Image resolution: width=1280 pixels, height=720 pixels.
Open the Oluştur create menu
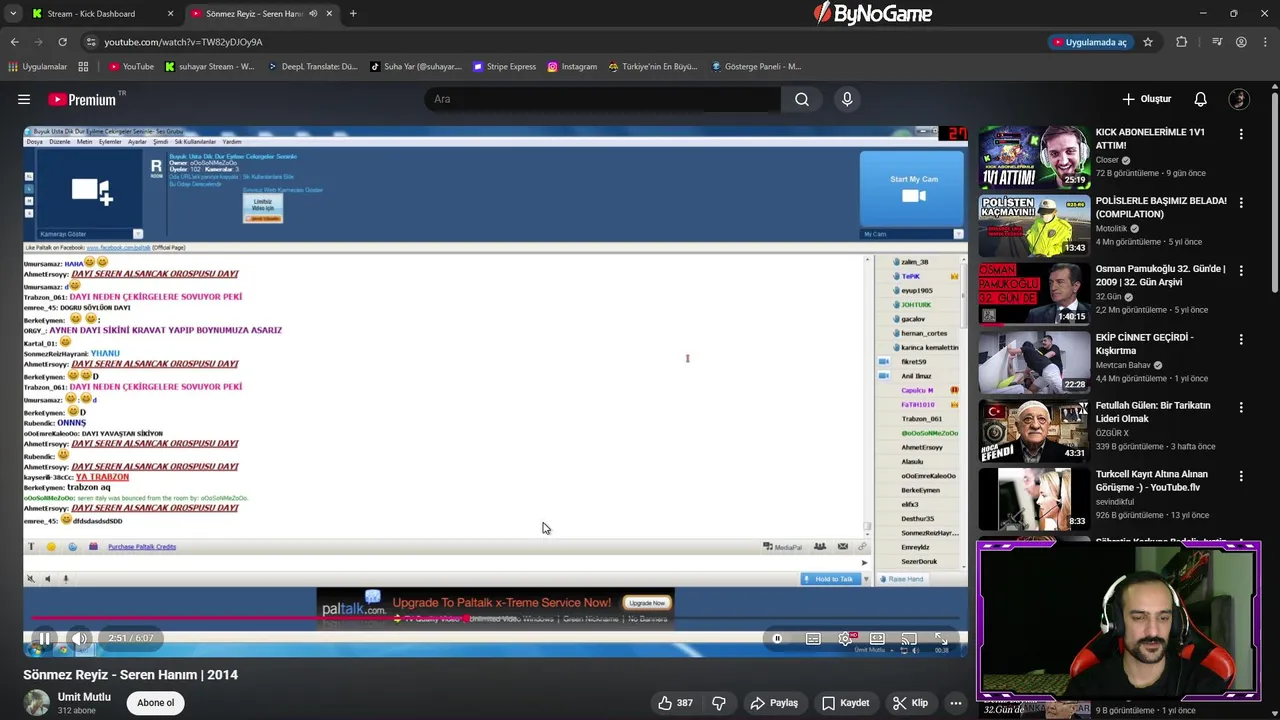(x=1146, y=99)
